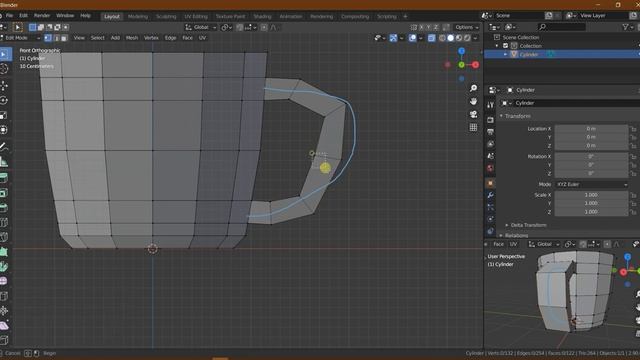Open the outliner filter dropdown
The image size is (640, 360).
[628, 27]
